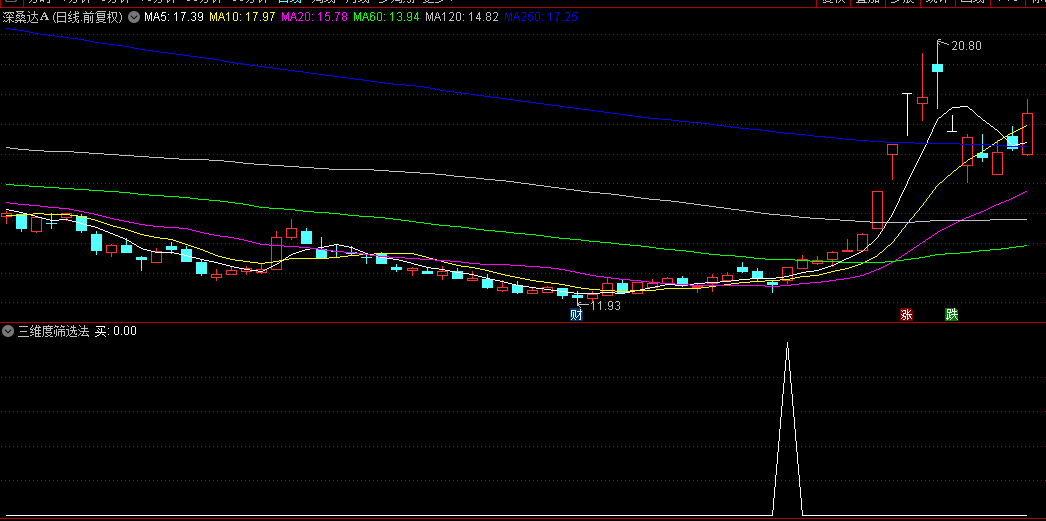Viewport: 1046px width, 521px height.
Task: Click the 三维度筛选法 indicator name
Action: 53,330
